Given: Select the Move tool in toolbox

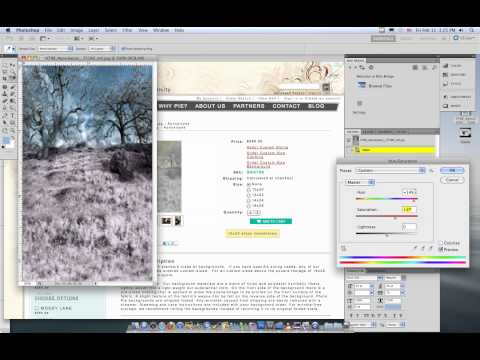Looking at the screenshot, I should point(12,65).
